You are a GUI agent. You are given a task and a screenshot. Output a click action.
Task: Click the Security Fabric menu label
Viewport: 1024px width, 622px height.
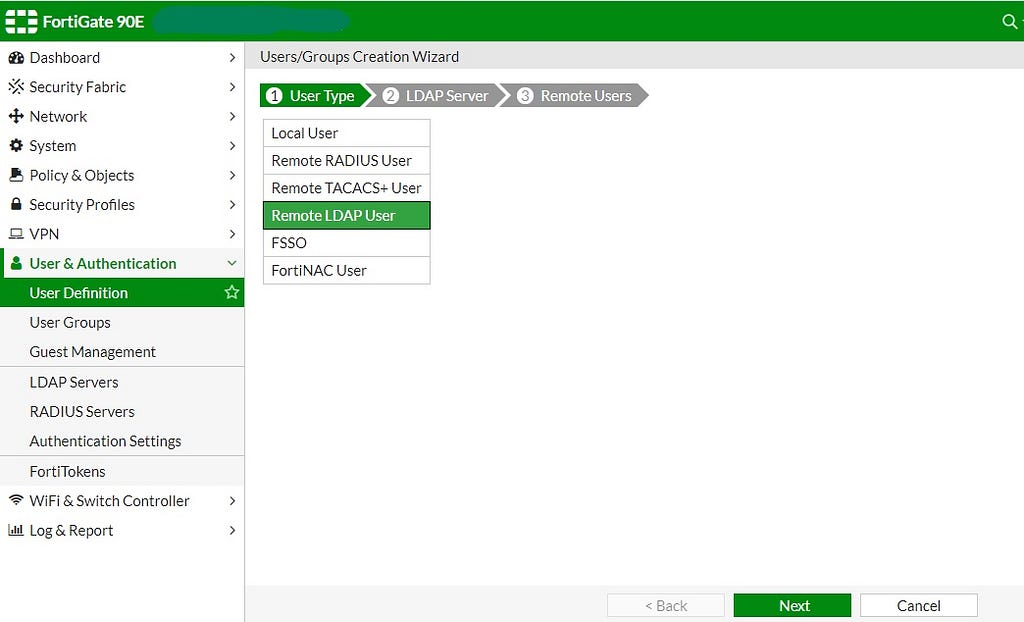78,87
